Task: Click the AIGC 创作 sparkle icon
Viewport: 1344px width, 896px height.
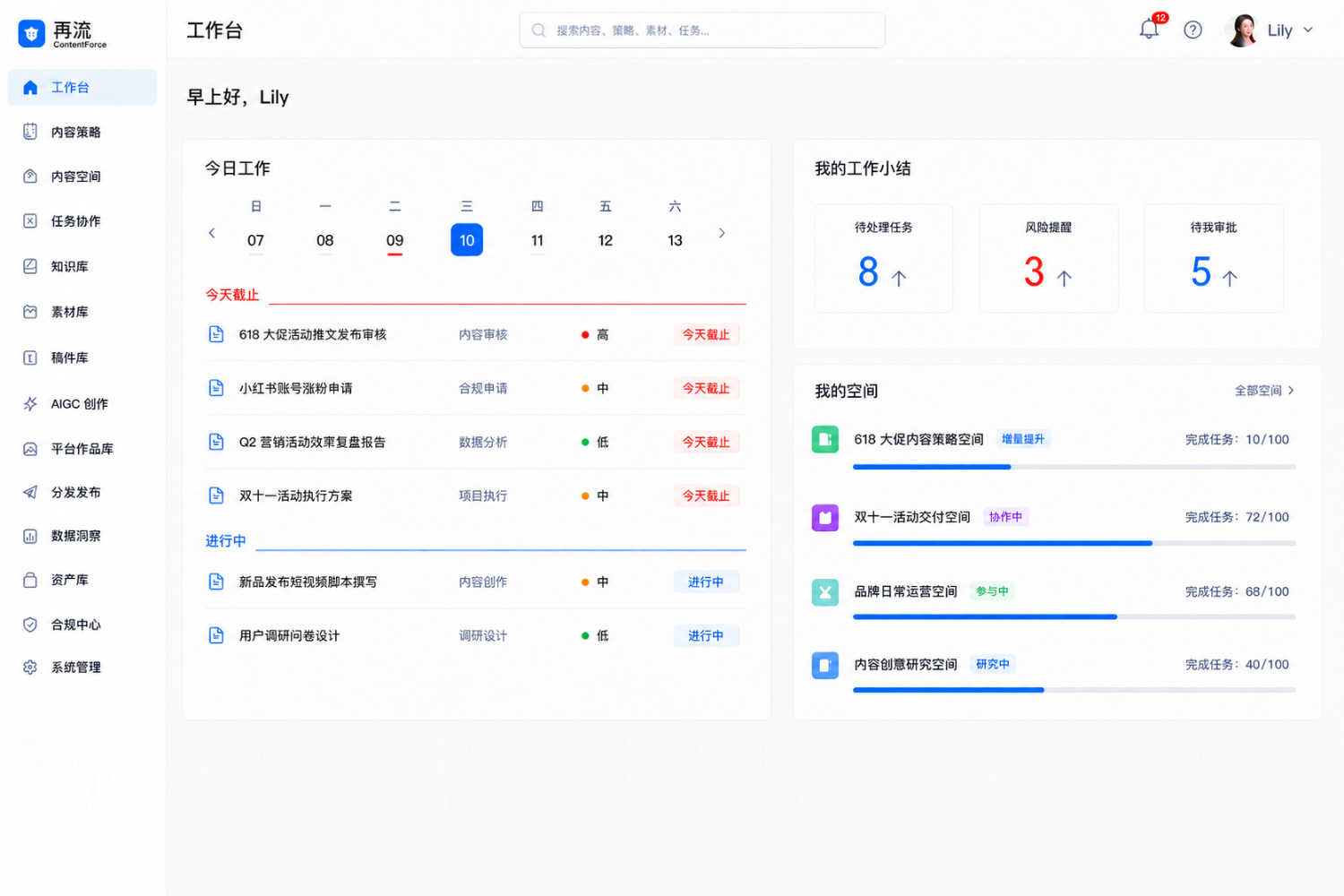Action: point(30,403)
